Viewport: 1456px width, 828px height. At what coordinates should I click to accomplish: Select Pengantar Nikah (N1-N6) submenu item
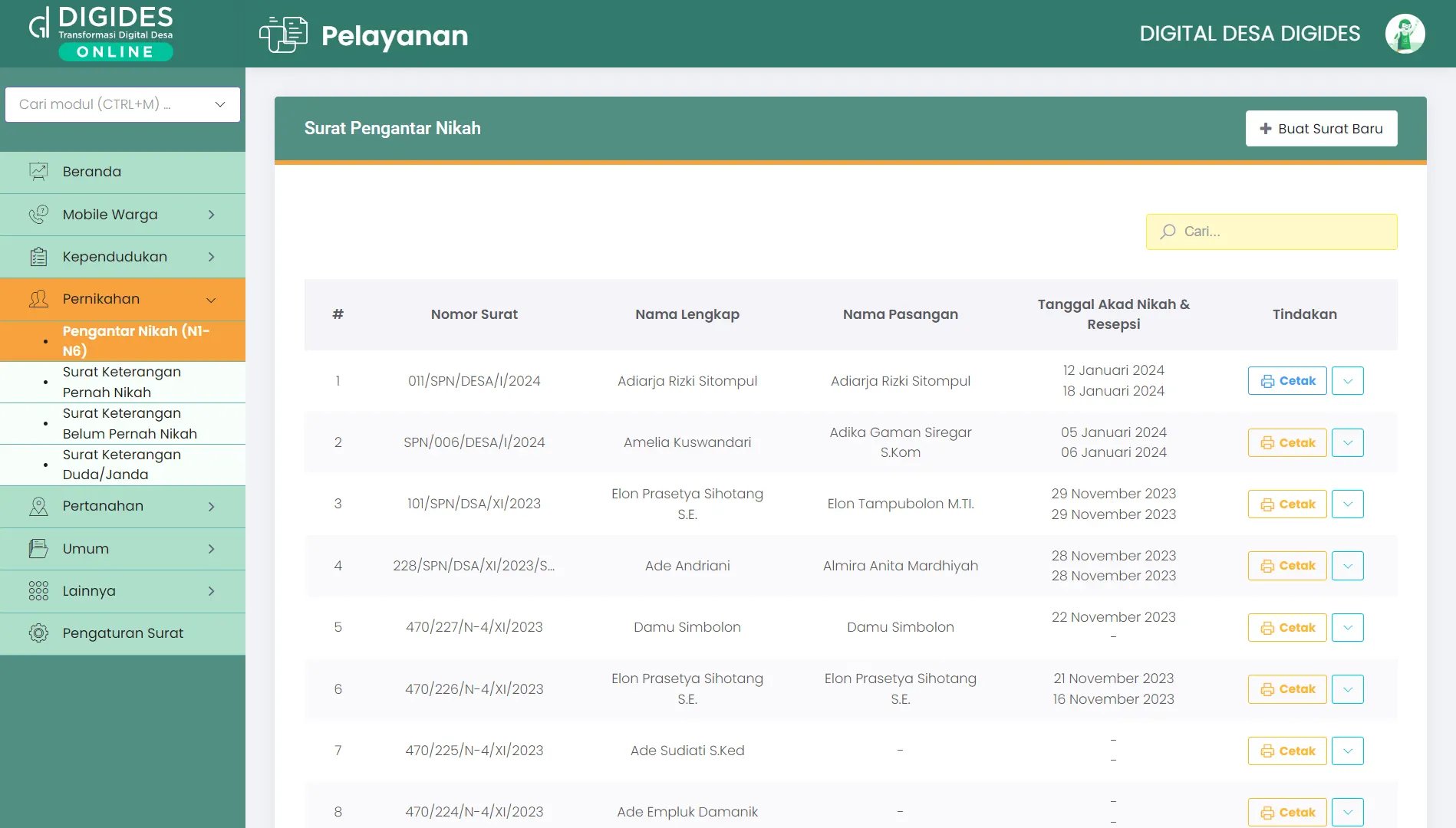tap(123, 341)
